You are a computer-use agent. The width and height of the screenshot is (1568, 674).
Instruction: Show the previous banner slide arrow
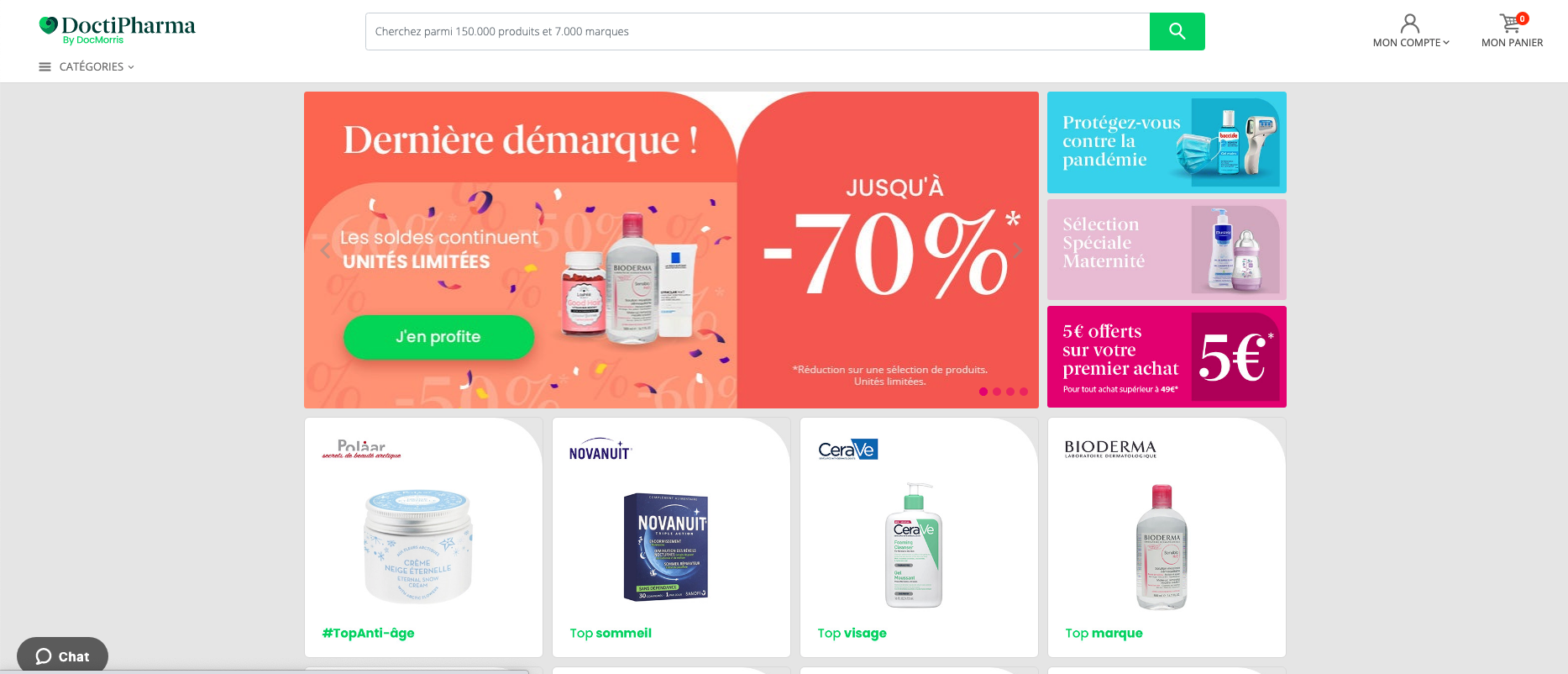(x=326, y=250)
